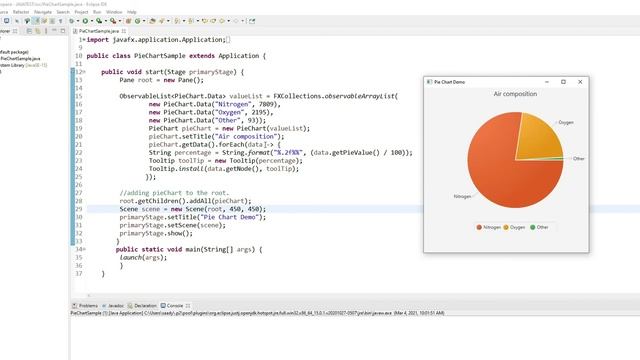
Task: Expand folded imports on line 1
Action: tap(84, 40)
